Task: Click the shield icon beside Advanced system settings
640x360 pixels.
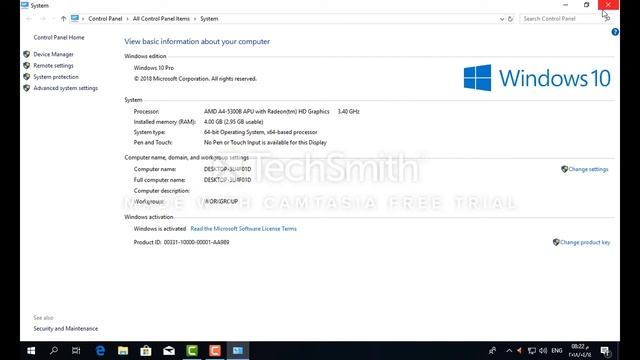Action: [x=27, y=88]
